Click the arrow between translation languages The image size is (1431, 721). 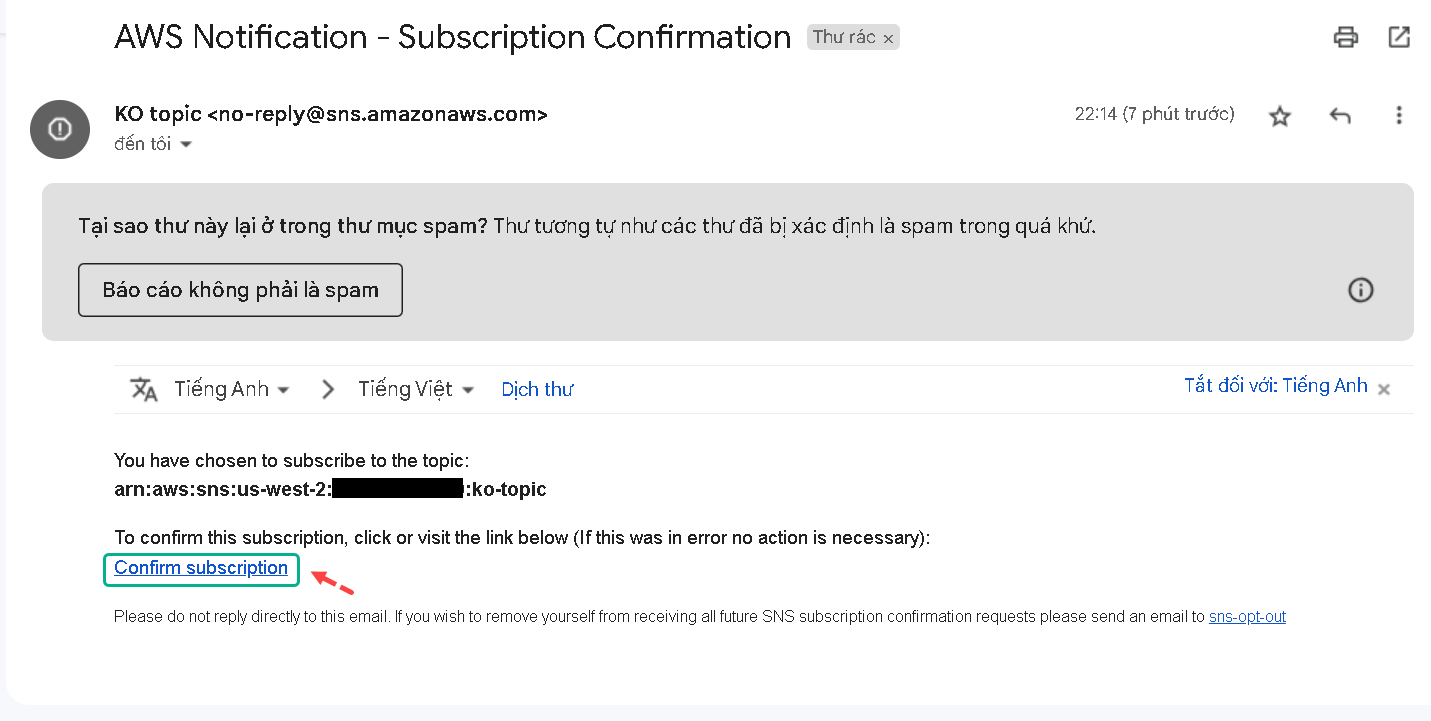(328, 389)
